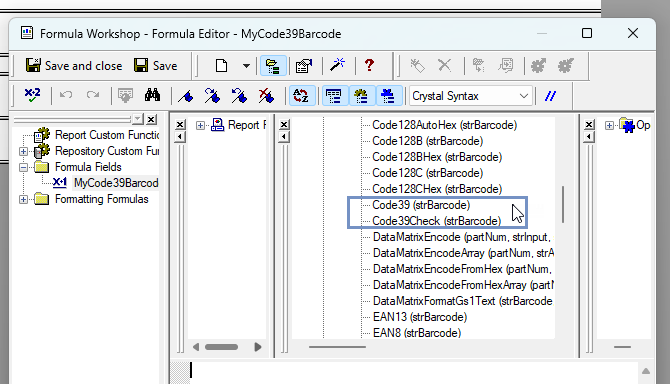
Task: Check formula syntax with X+2 icon
Action: pos(32,95)
